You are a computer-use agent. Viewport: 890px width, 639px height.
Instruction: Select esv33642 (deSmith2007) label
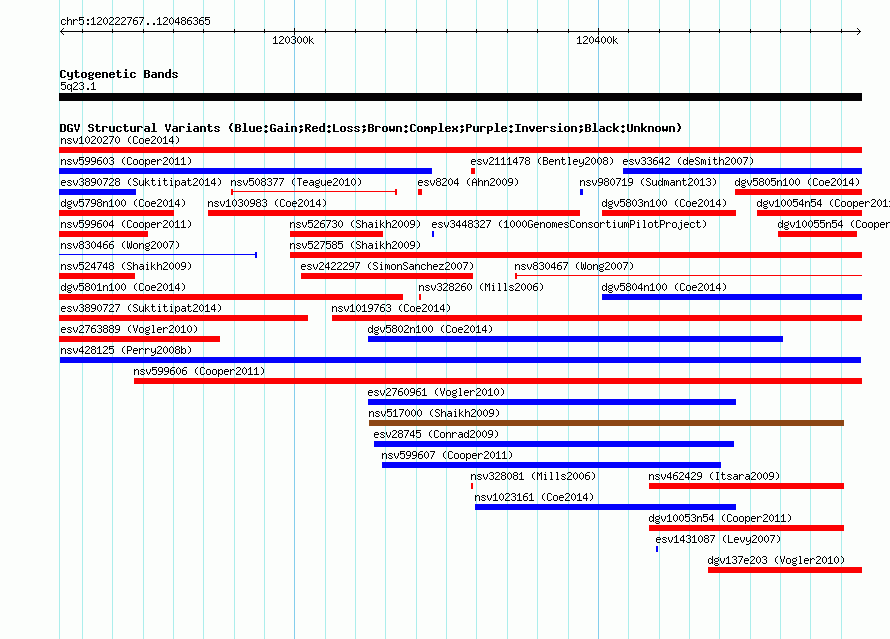(688, 161)
